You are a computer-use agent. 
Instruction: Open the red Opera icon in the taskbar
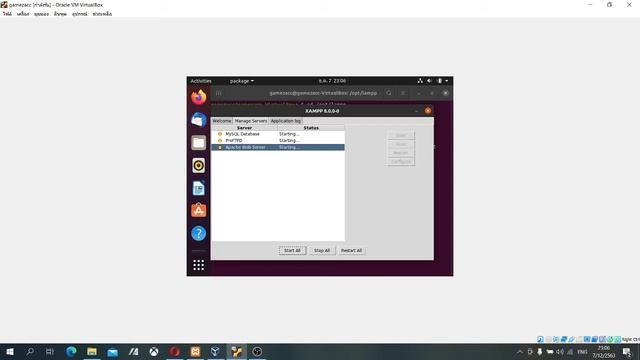(175, 351)
